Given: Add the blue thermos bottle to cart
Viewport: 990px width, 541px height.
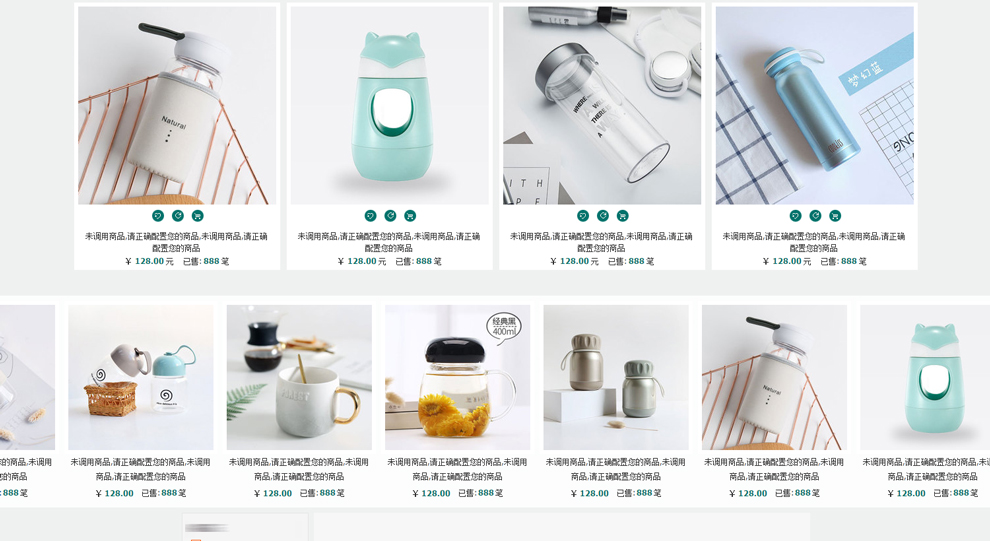Looking at the screenshot, I should pos(835,216).
